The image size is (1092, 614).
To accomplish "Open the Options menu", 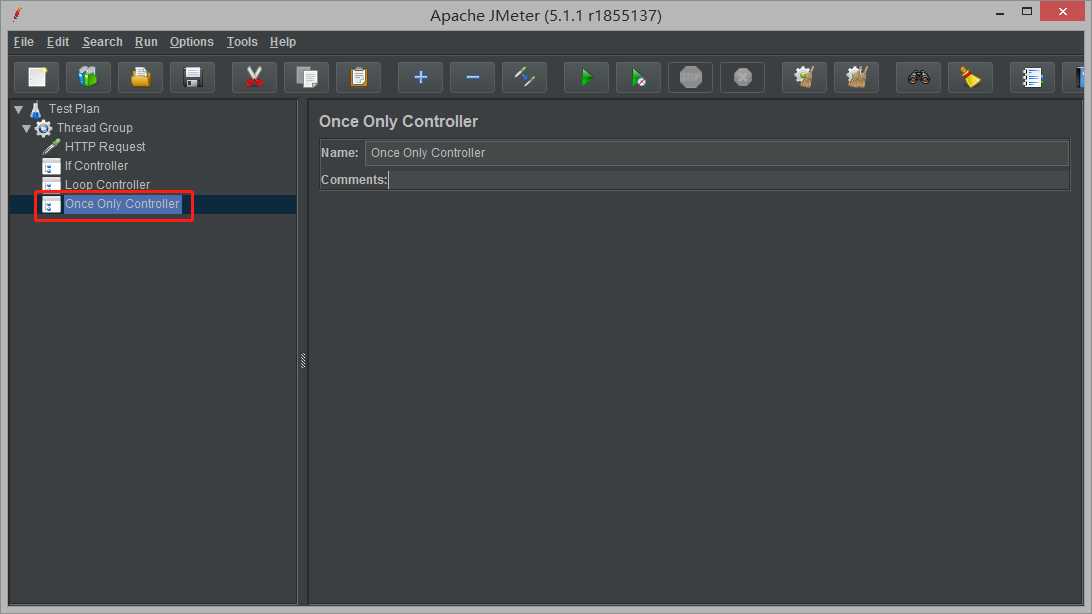I will pos(192,42).
